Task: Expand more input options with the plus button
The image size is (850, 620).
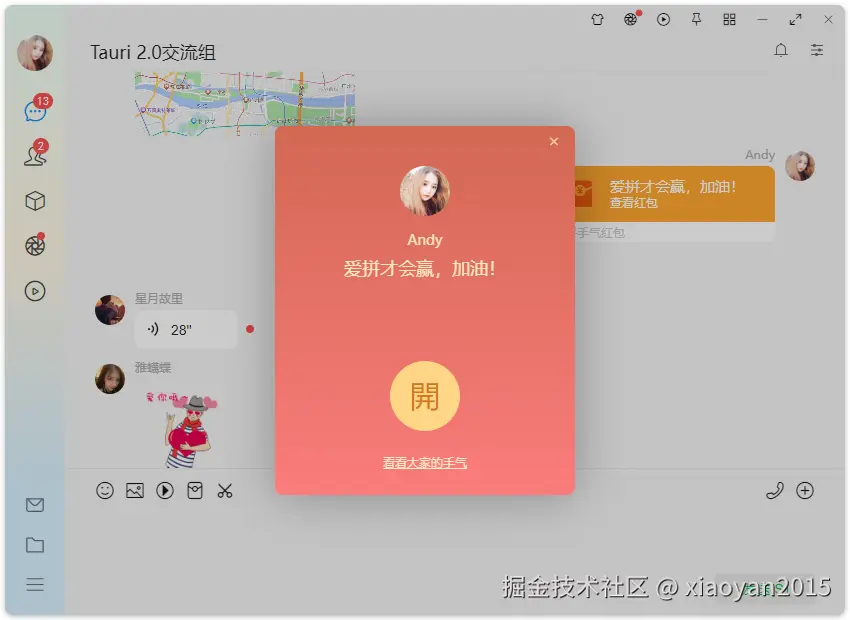Action: pos(806,490)
